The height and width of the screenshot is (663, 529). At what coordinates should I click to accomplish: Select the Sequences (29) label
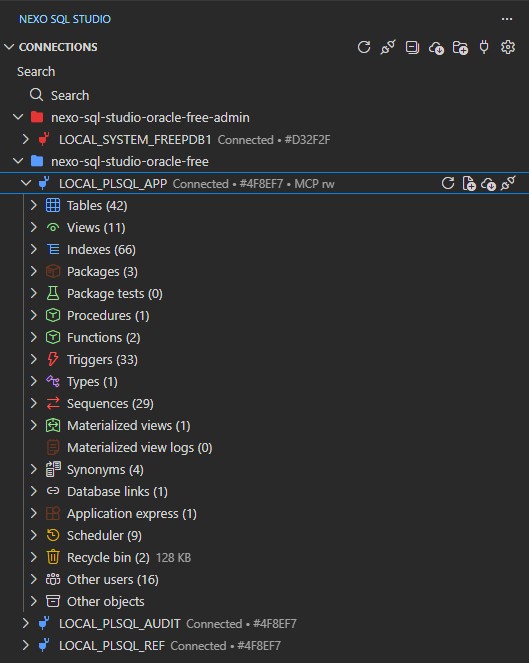click(x=110, y=403)
